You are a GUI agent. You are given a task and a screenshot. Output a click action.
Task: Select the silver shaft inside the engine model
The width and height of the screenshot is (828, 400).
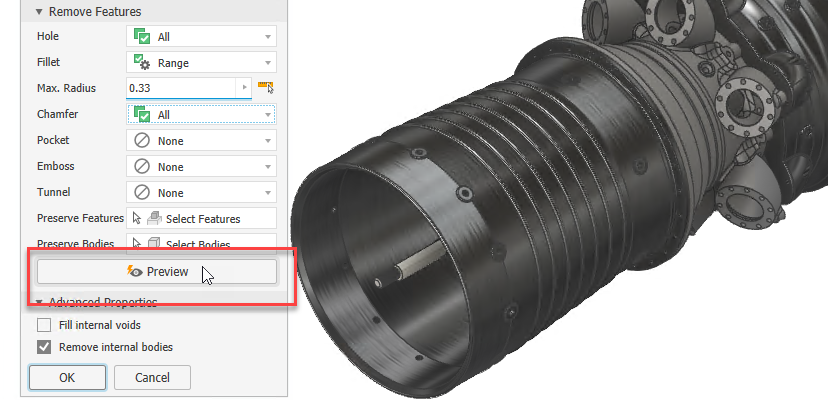(420, 261)
